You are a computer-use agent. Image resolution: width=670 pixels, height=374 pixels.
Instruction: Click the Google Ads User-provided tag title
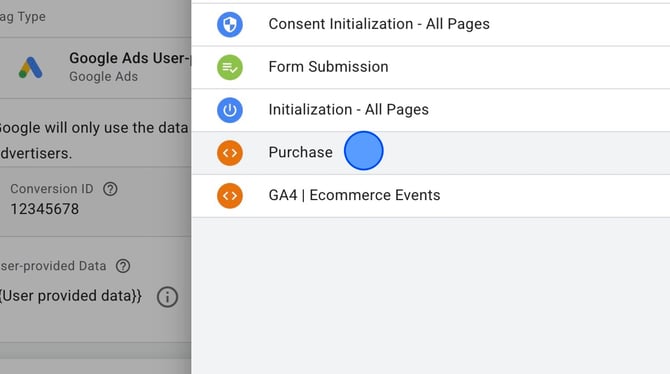pos(130,58)
